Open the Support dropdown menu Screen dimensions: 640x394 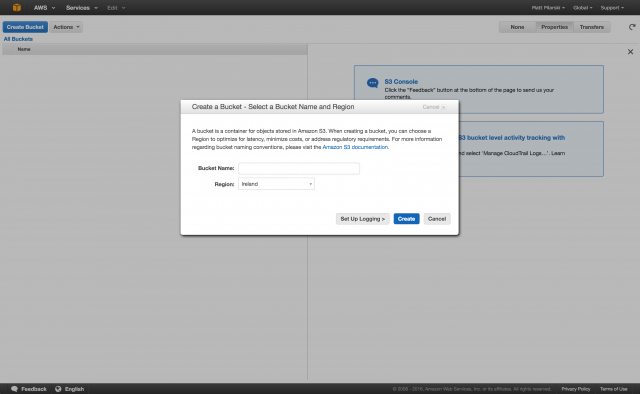pos(612,8)
